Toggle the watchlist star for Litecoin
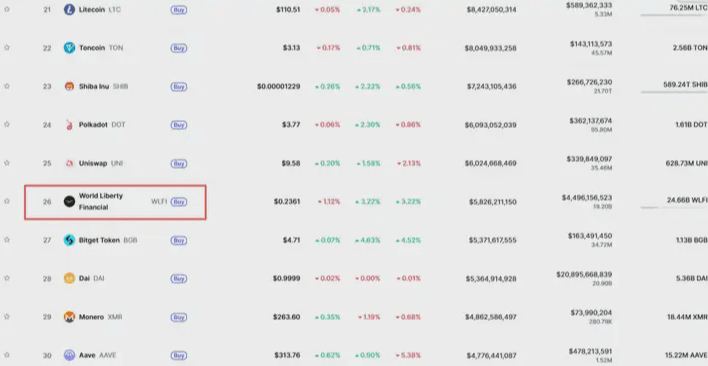Screen dimensions: 708x366 pos(7,9)
